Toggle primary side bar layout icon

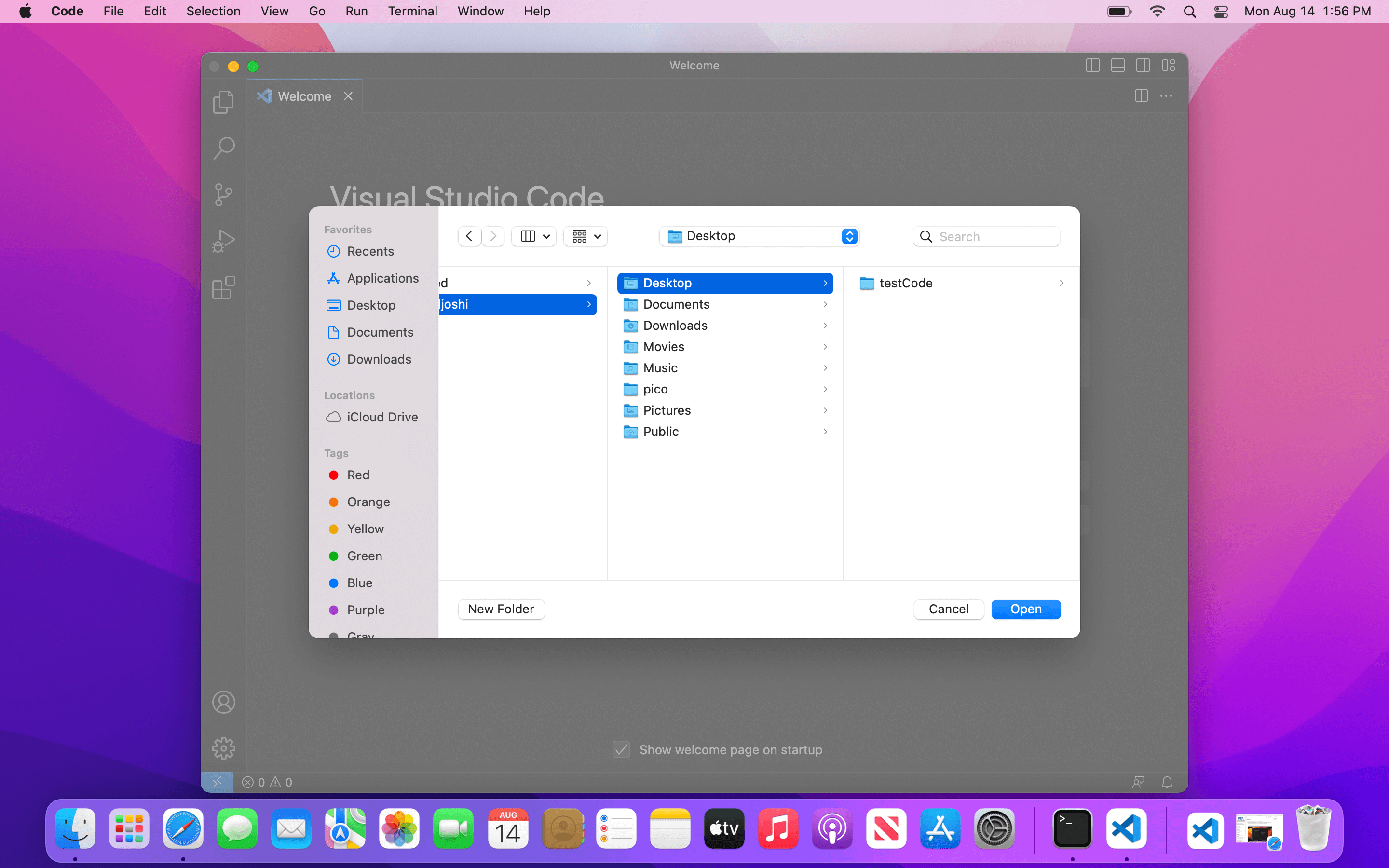pyautogui.click(x=1092, y=66)
